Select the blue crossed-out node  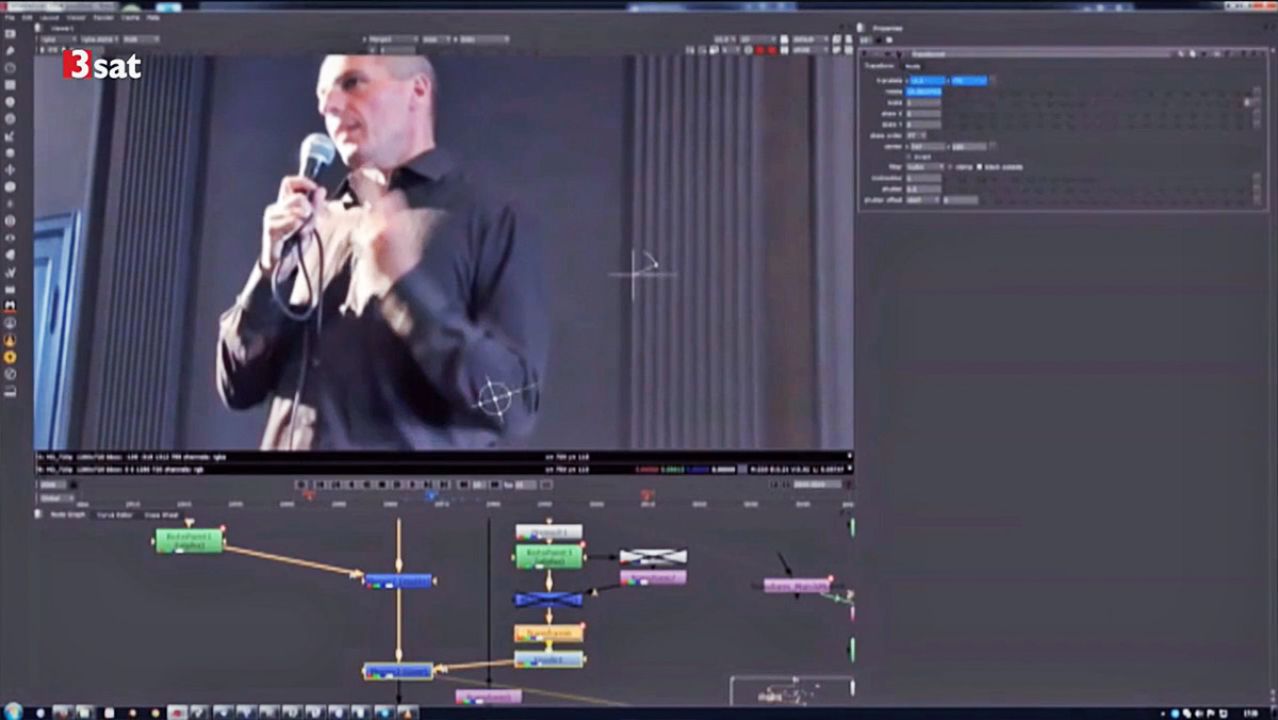pos(548,599)
